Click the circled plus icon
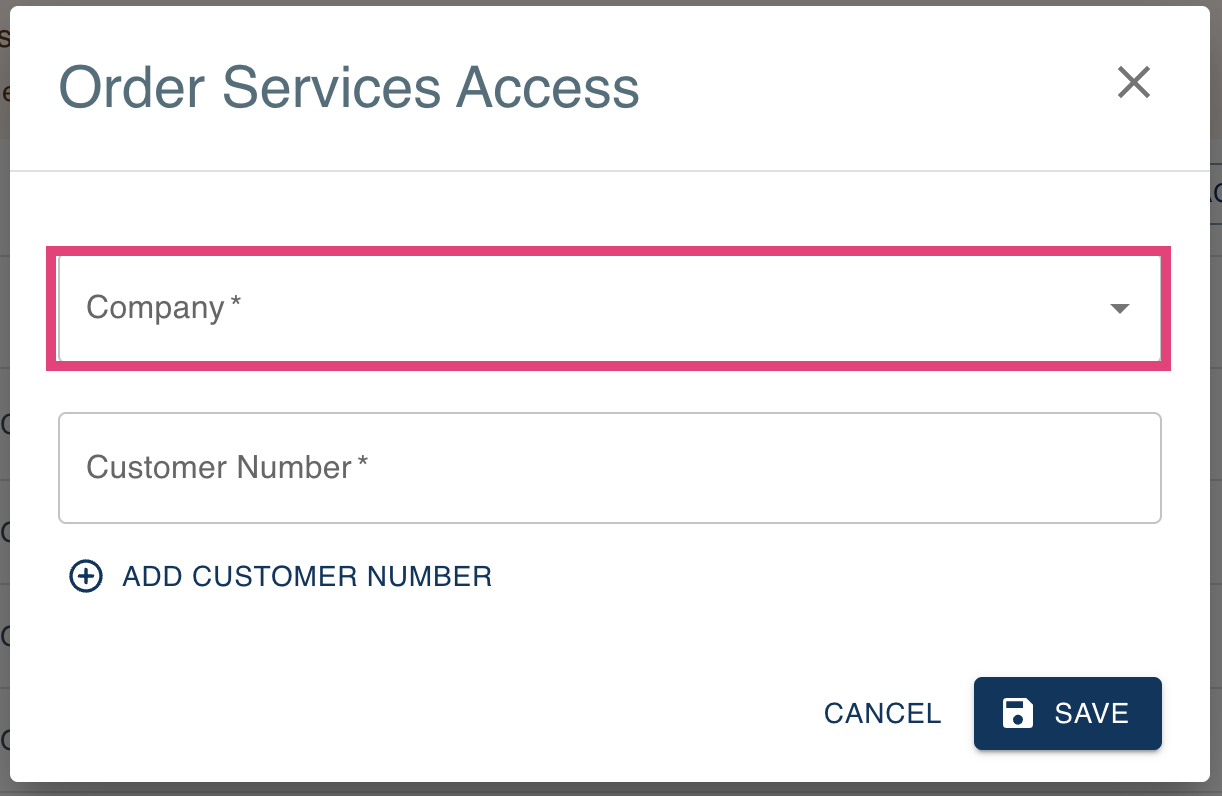Image resolution: width=1222 pixels, height=796 pixels. (86, 576)
